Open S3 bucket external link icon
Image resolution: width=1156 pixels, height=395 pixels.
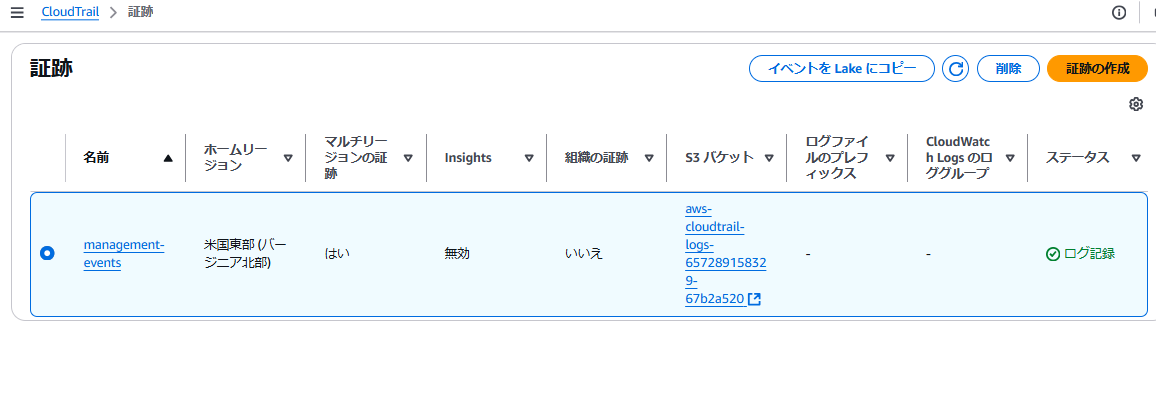[754, 299]
